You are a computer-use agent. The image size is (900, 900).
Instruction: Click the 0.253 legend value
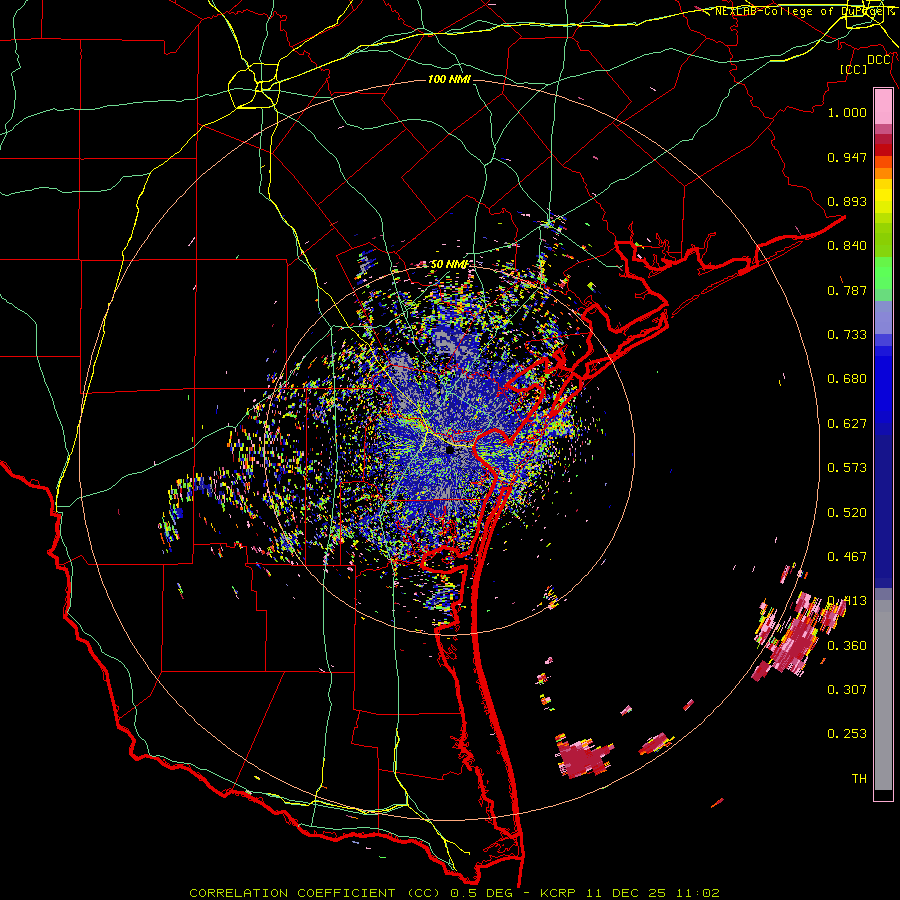pos(847,734)
